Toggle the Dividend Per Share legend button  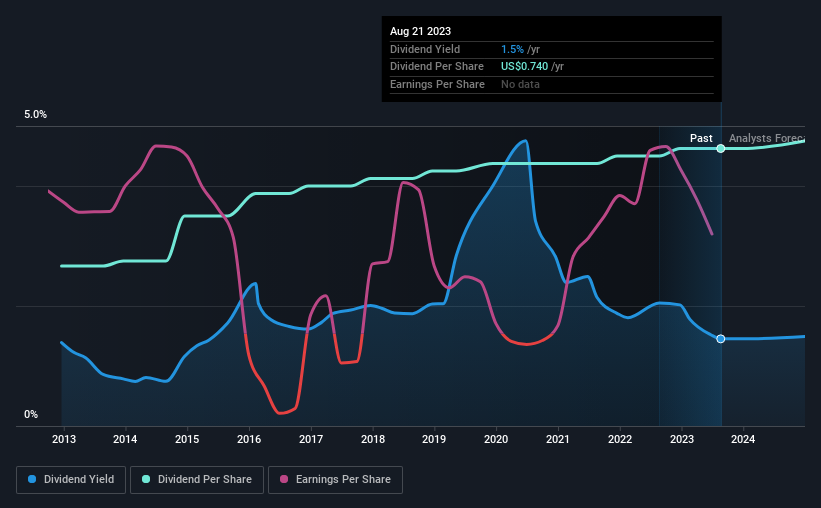(x=197, y=480)
